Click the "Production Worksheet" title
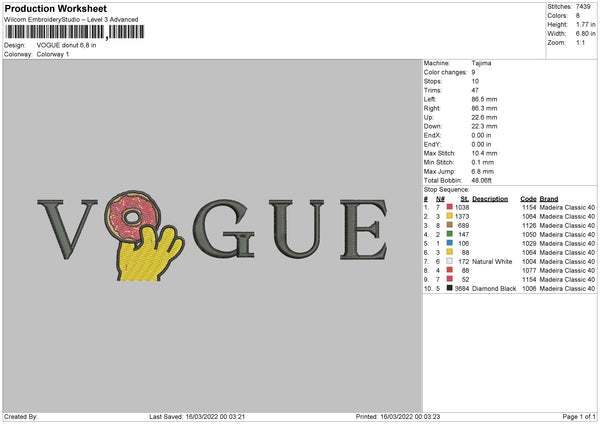600x424 pixels. (x=56, y=8)
